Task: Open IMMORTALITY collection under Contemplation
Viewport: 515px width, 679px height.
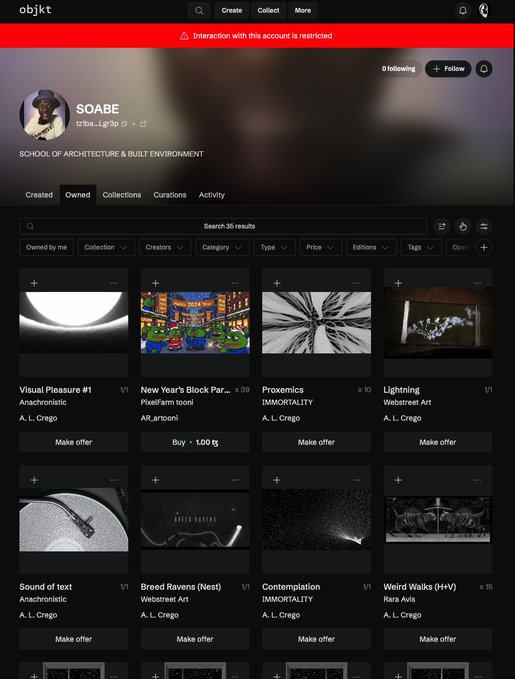Action: [287, 599]
